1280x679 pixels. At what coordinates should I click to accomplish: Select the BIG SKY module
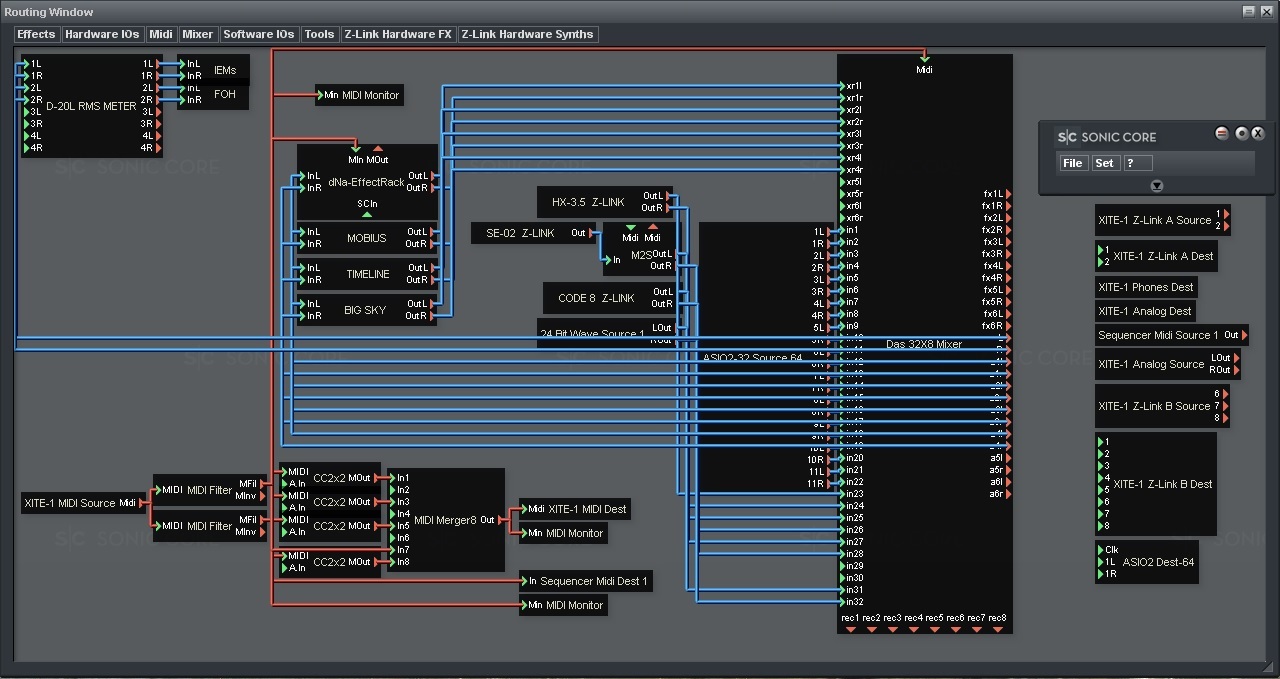pyautogui.click(x=365, y=310)
